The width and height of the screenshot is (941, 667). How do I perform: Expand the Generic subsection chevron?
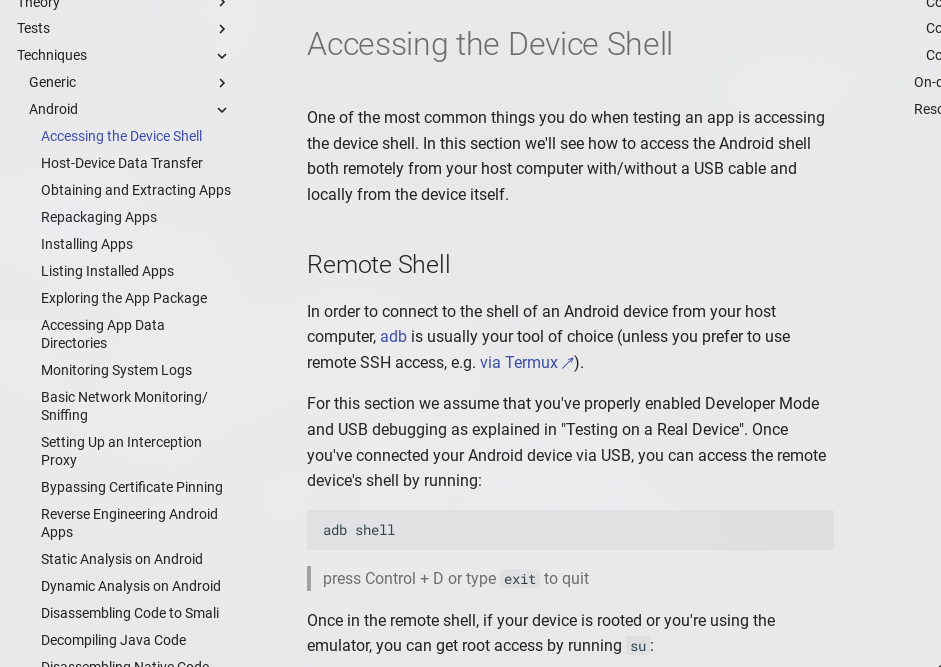click(222, 83)
